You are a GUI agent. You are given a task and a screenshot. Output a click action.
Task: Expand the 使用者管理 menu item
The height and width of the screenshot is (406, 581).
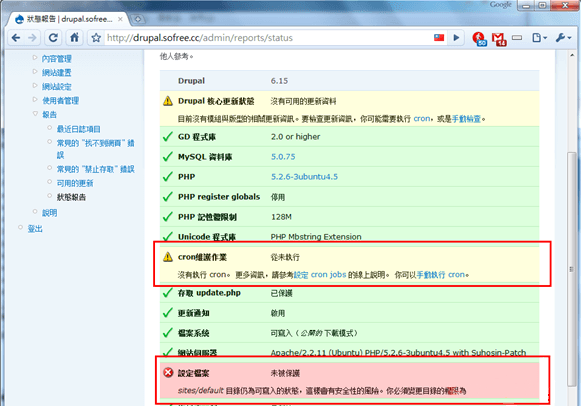[35, 100]
